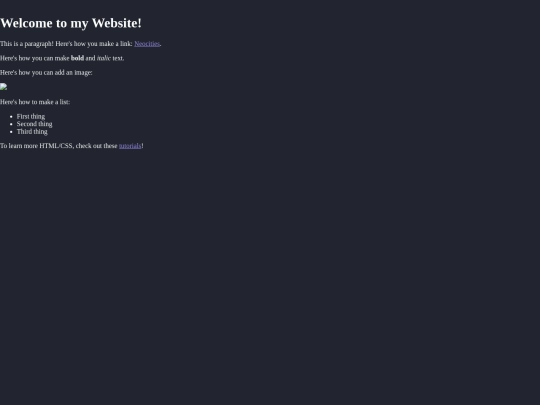
Task: Select the First thing list item
Action: point(31,116)
